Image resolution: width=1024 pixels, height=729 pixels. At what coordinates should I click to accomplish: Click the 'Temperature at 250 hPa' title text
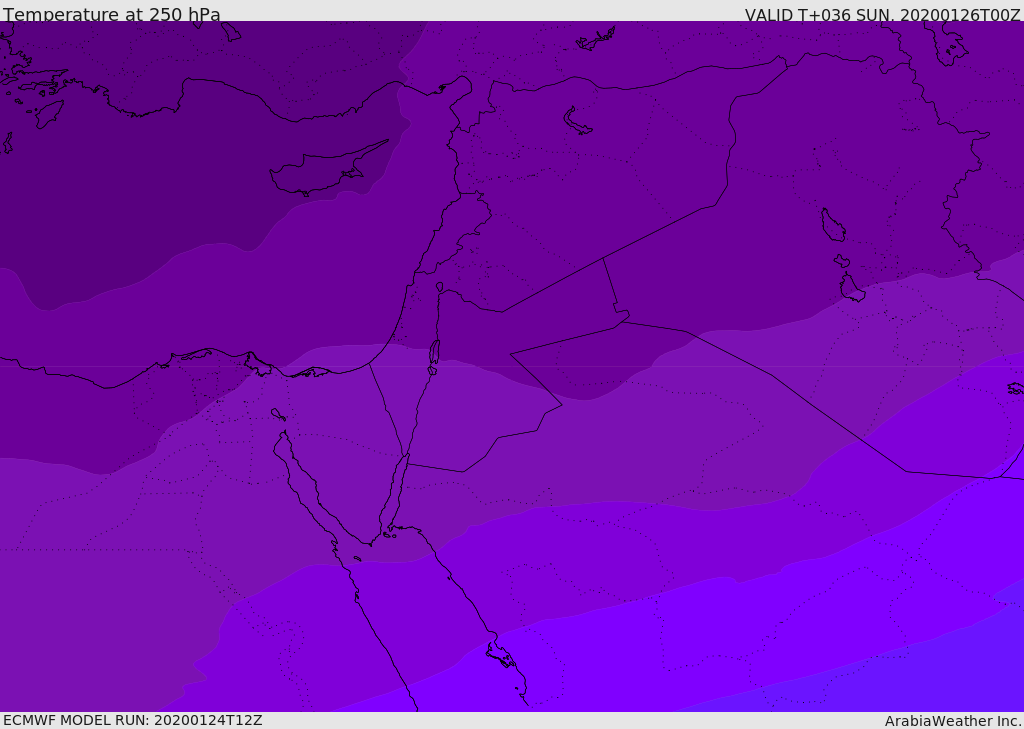[x=112, y=14]
